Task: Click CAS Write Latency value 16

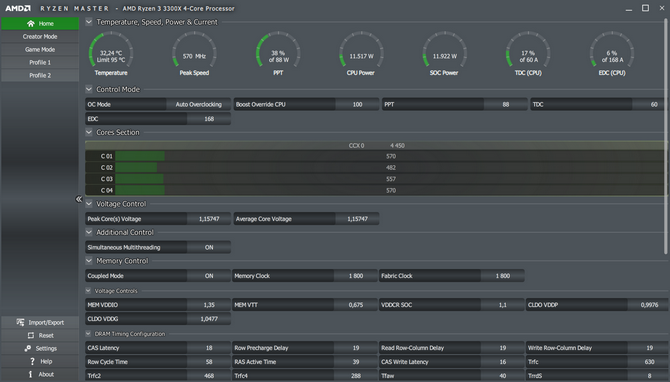Action: 502,362
